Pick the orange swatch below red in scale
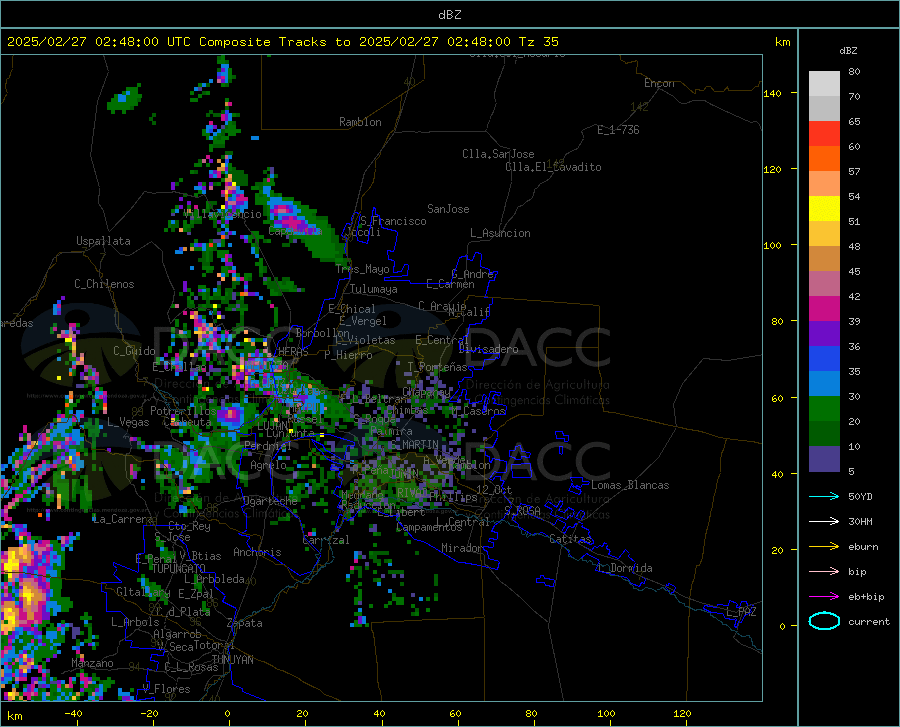The width and height of the screenshot is (900, 727). pos(824,159)
